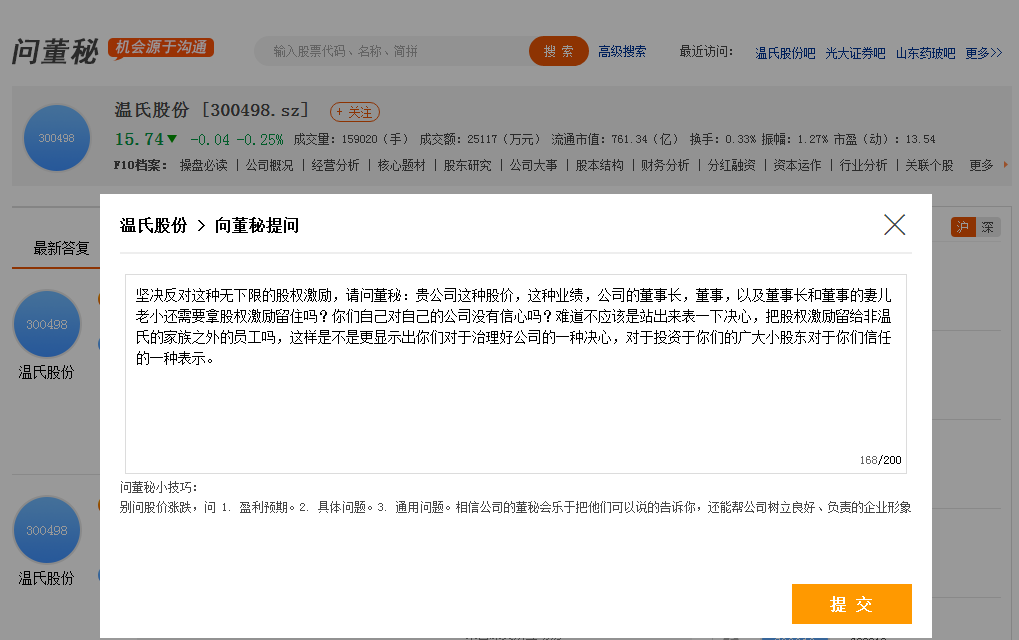This screenshot has width=1019, height=640.
Task: Open 行业分析 F10 page
Action: tap(863, 165)
